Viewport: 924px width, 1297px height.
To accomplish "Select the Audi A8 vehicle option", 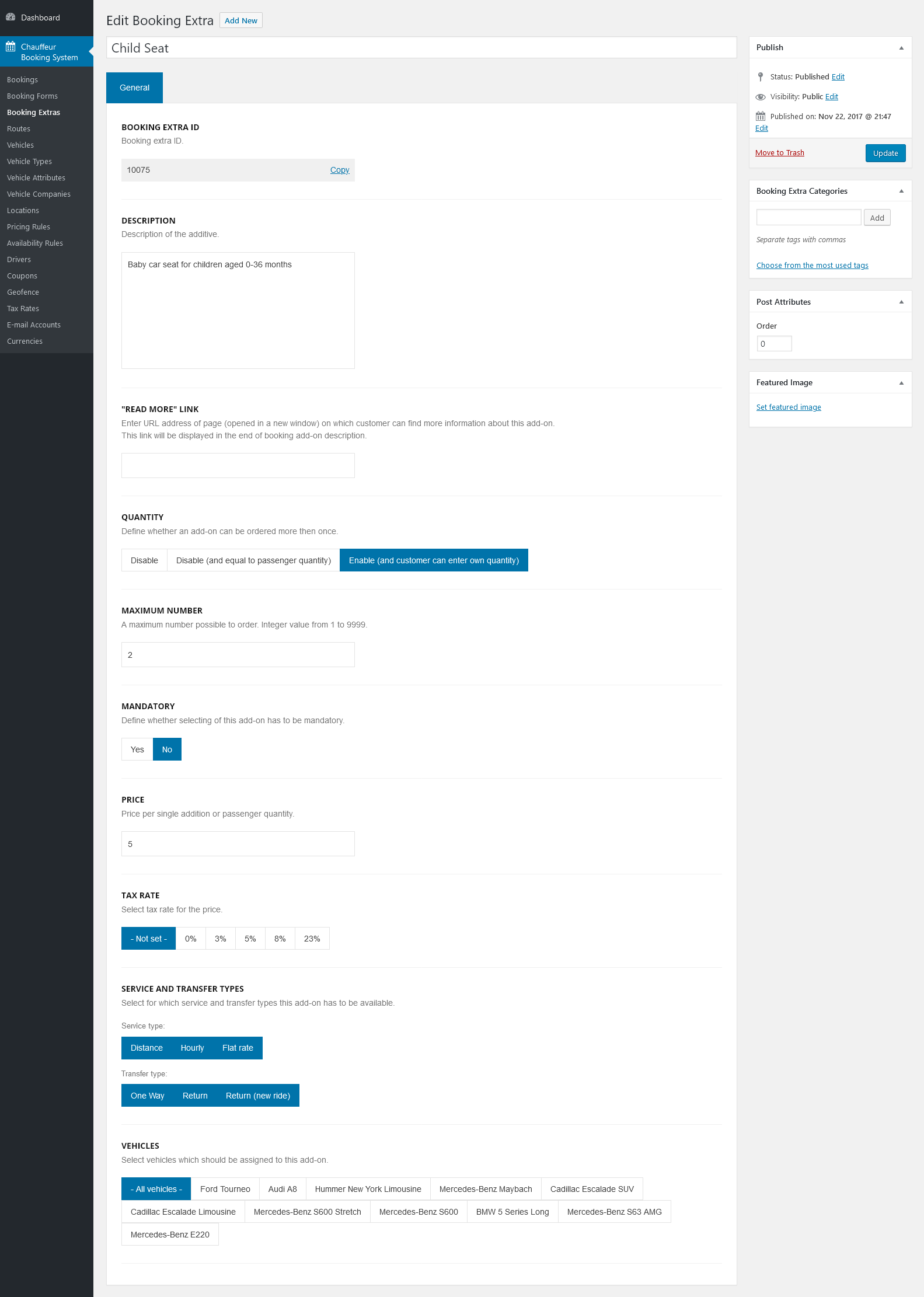I will click(x=283, y=1189).
